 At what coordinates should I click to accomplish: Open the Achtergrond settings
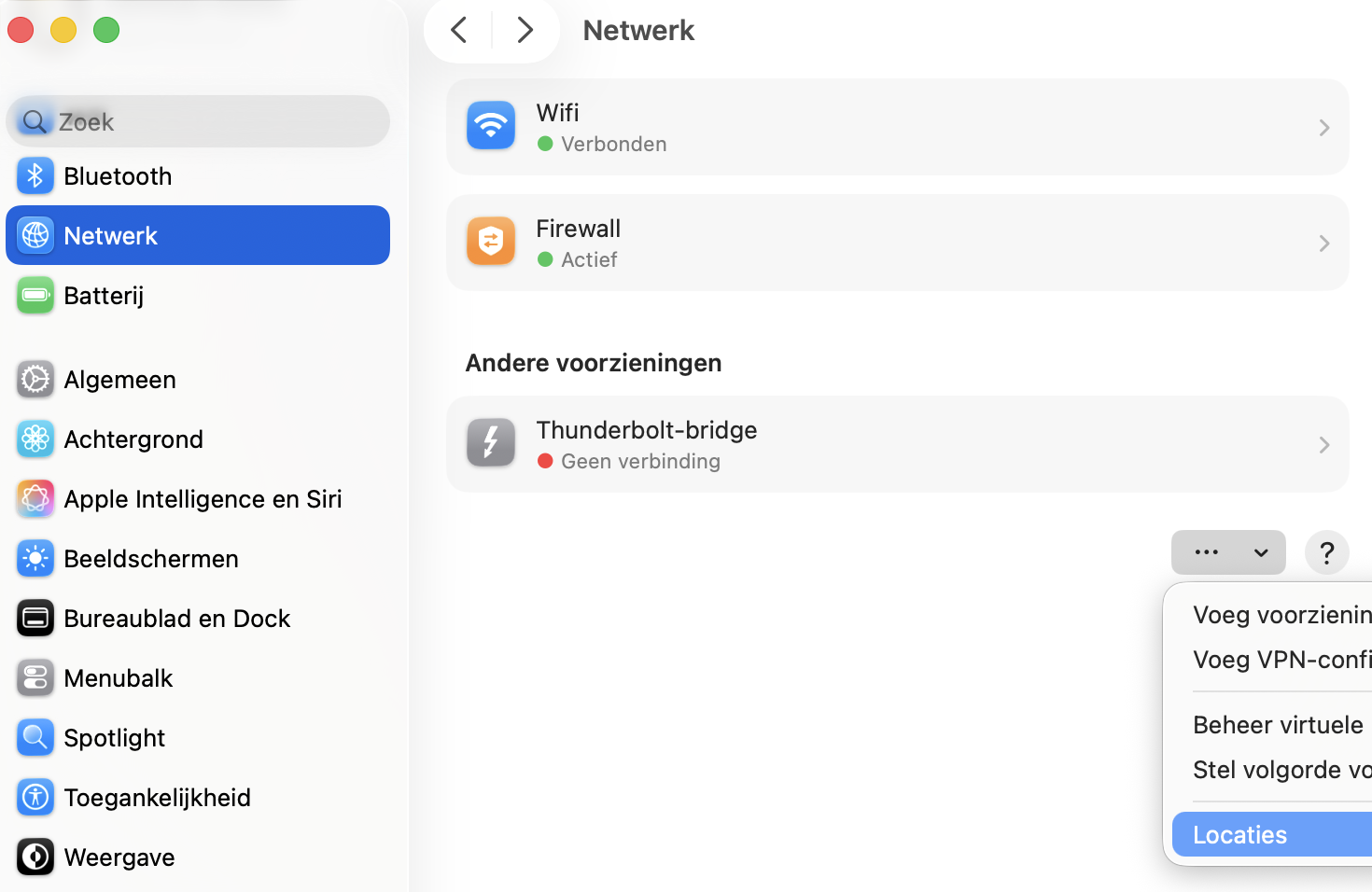tap(35, 439)
